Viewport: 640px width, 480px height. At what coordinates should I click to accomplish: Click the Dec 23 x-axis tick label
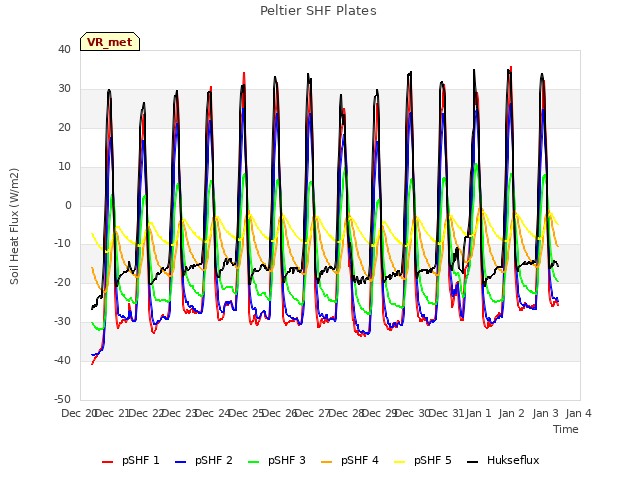tap(180, 413)
